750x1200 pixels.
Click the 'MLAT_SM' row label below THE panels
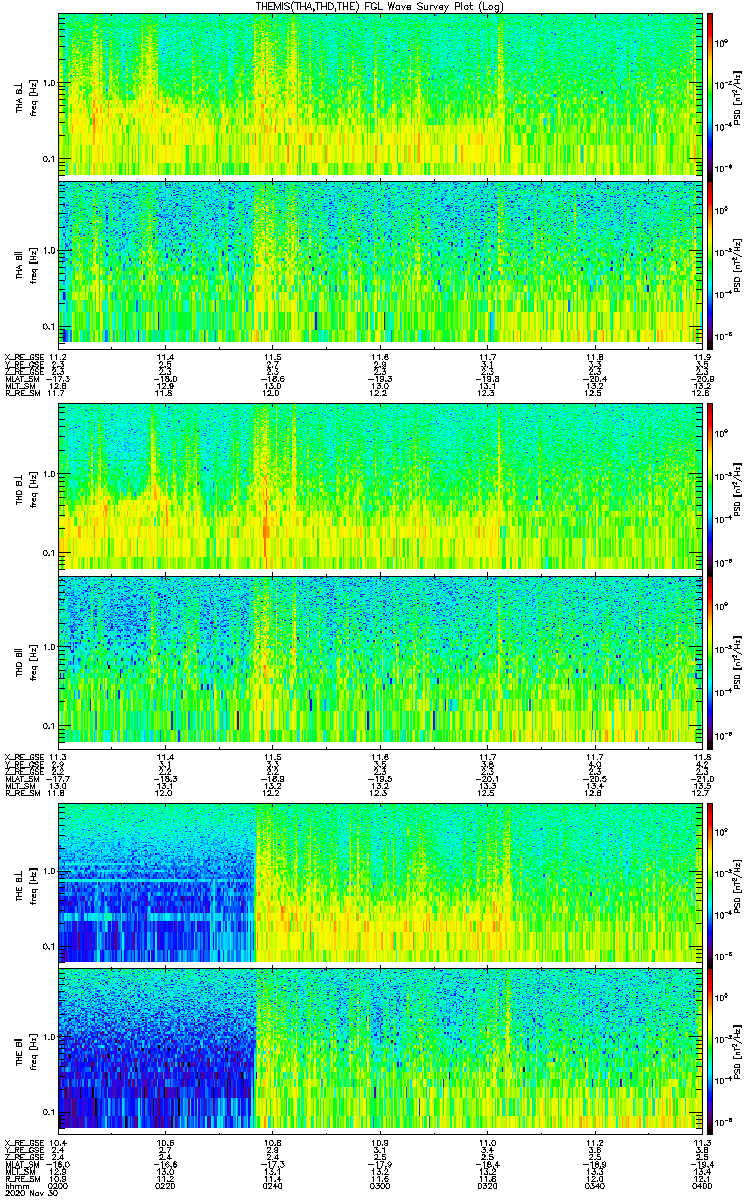22,1165
